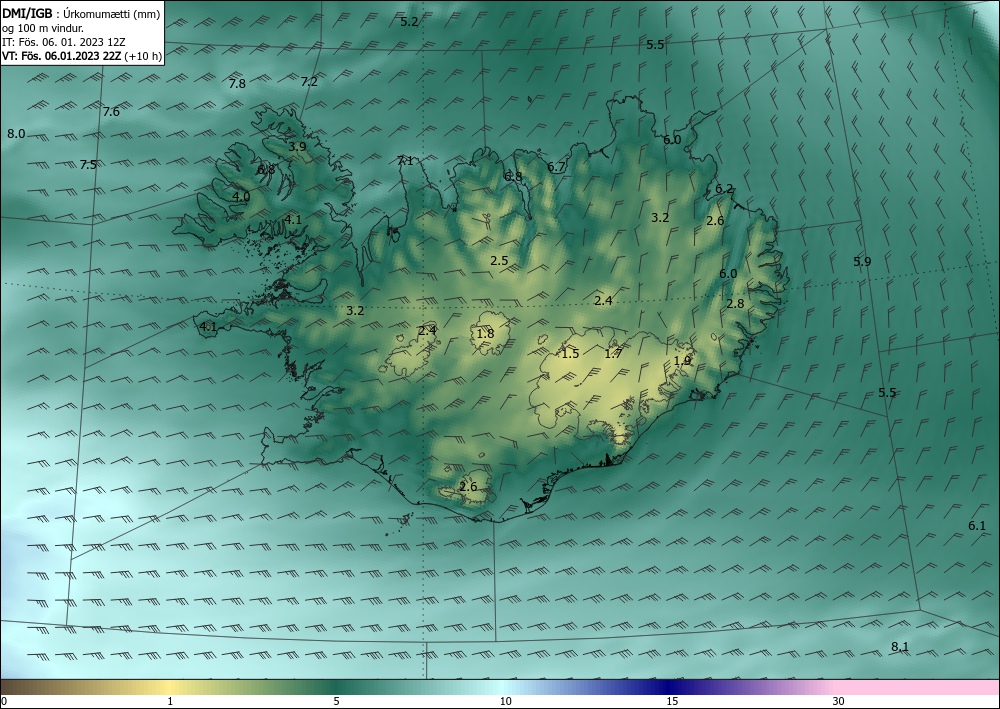Select the subtitle "og 100 m vindur."
Viewport: 1000px width, 709px height.
pos(43,27)
